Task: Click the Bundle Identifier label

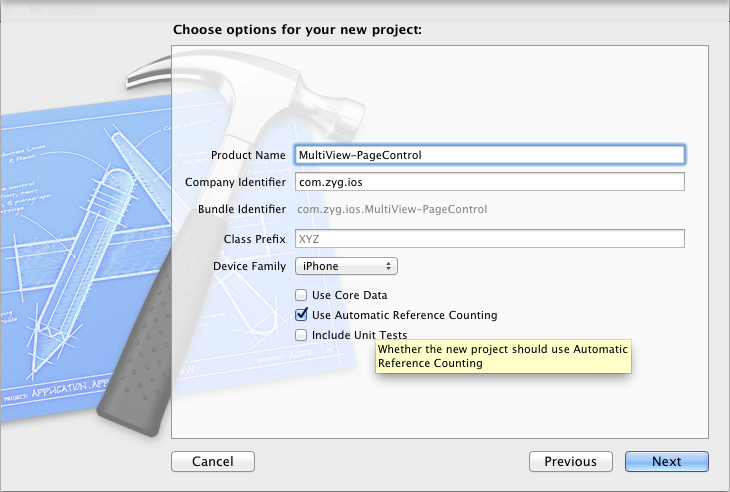Action: click(x=242, y=209)
